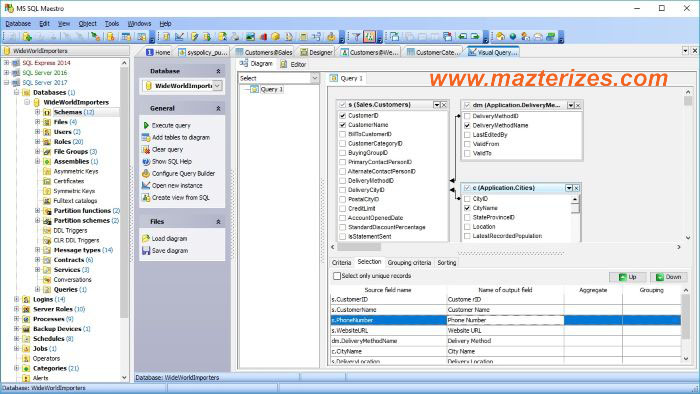Select the Schemas folder icon
The height and width of the screenshot is (394, 700).
(47, 112)
